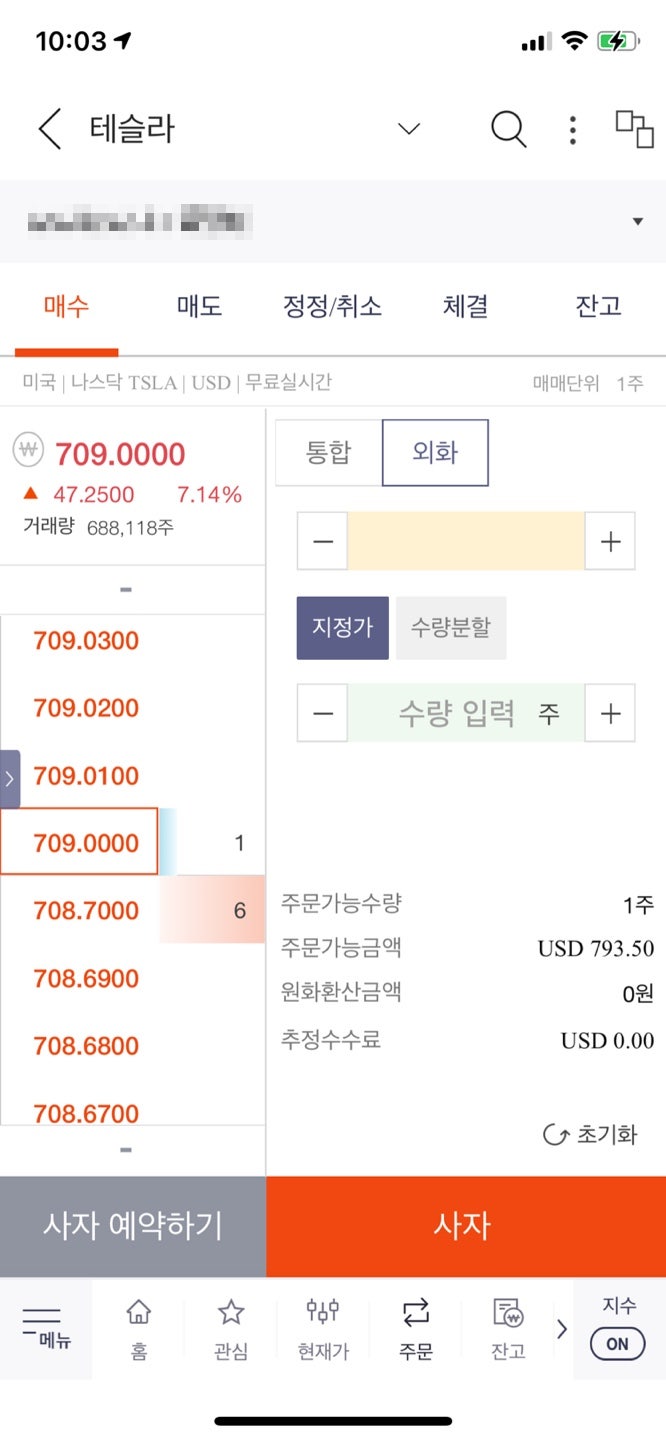Expand the 테슬라 stock name dropdown

(x=408, y=129)
